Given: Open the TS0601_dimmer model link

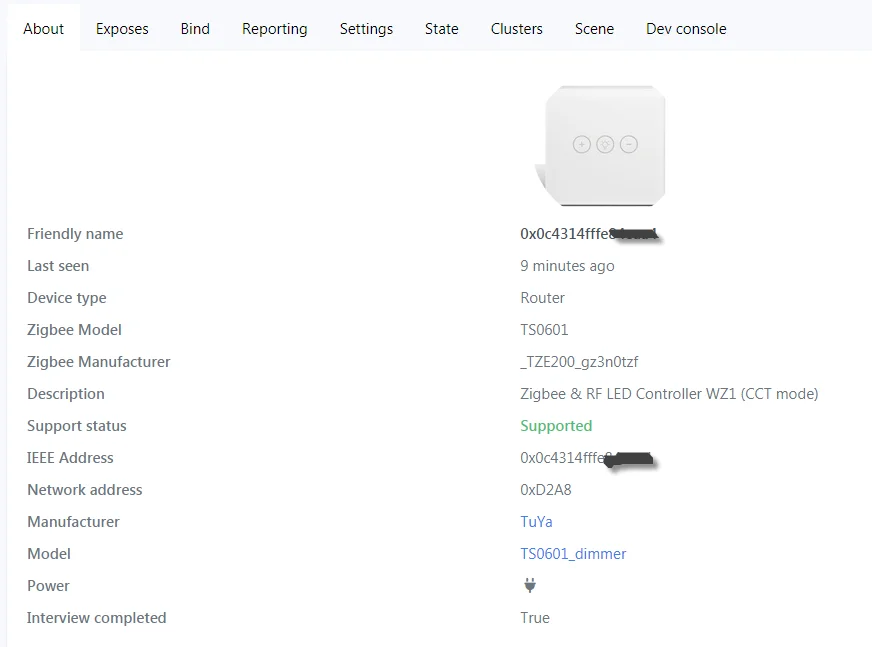Looking at the screenshot, I should click(x=573, y=554).
